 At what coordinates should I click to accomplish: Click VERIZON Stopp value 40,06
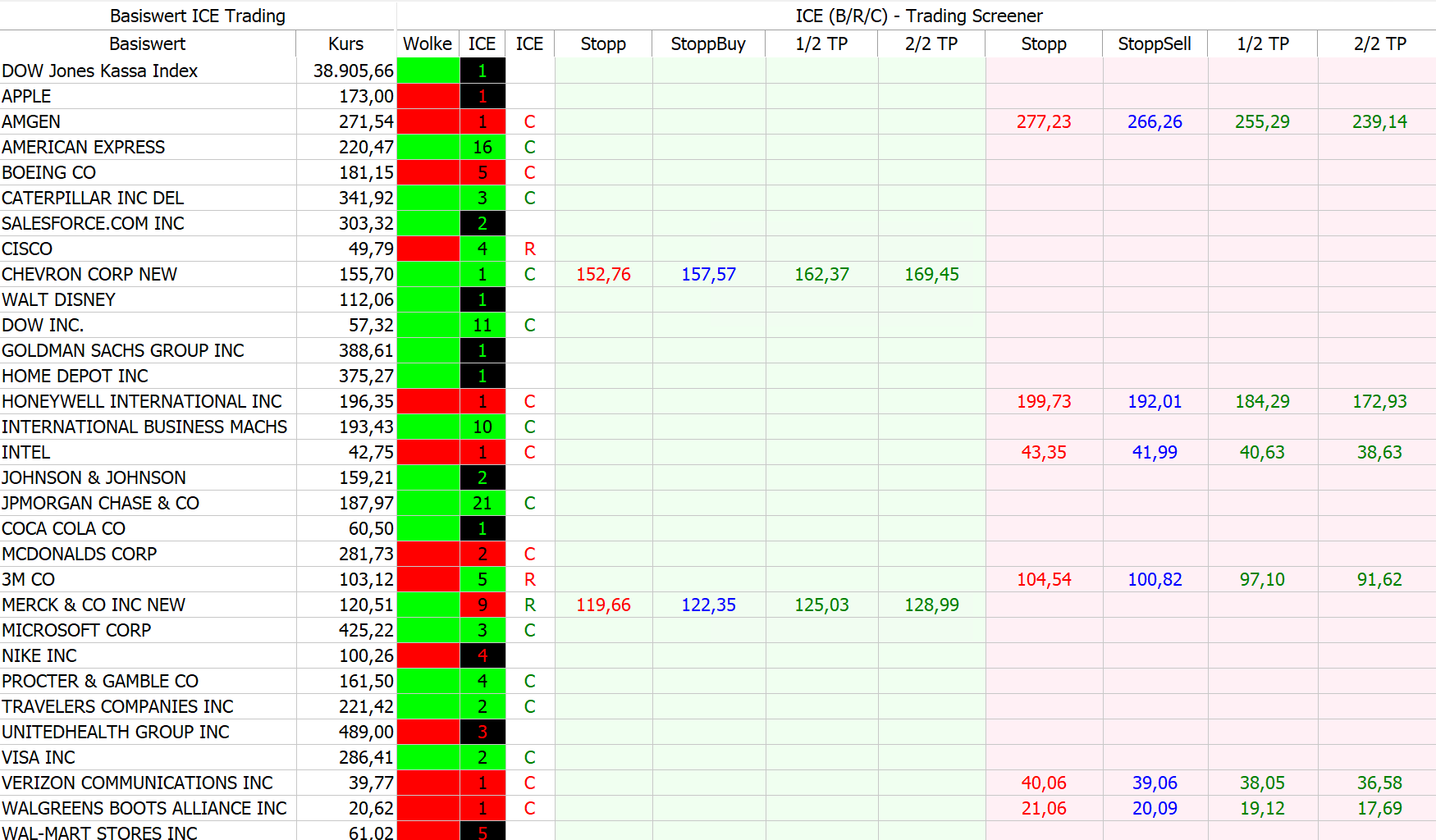[x=1044, y=783]
